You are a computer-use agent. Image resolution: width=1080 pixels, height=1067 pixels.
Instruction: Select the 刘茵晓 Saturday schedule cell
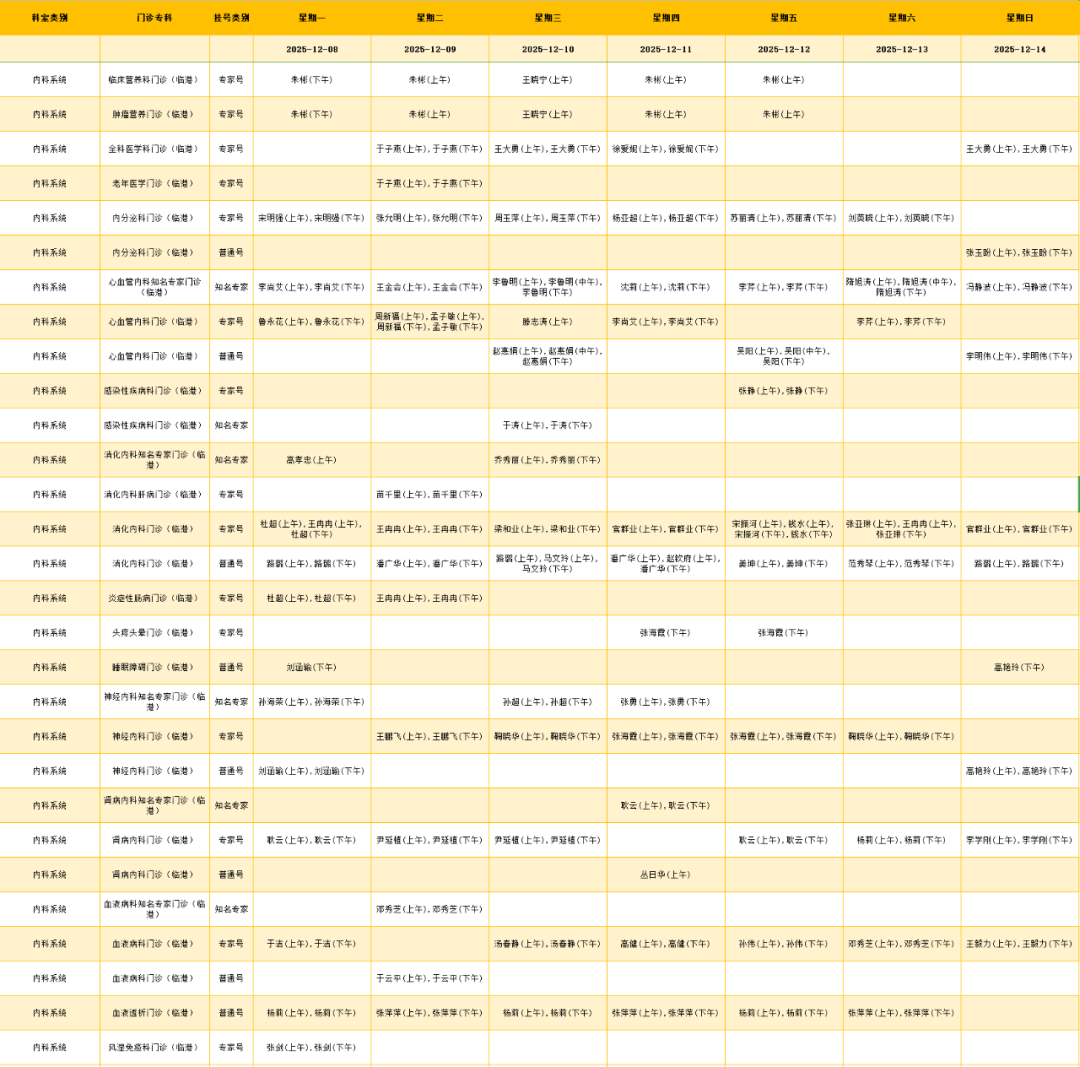tap(901, 218)
